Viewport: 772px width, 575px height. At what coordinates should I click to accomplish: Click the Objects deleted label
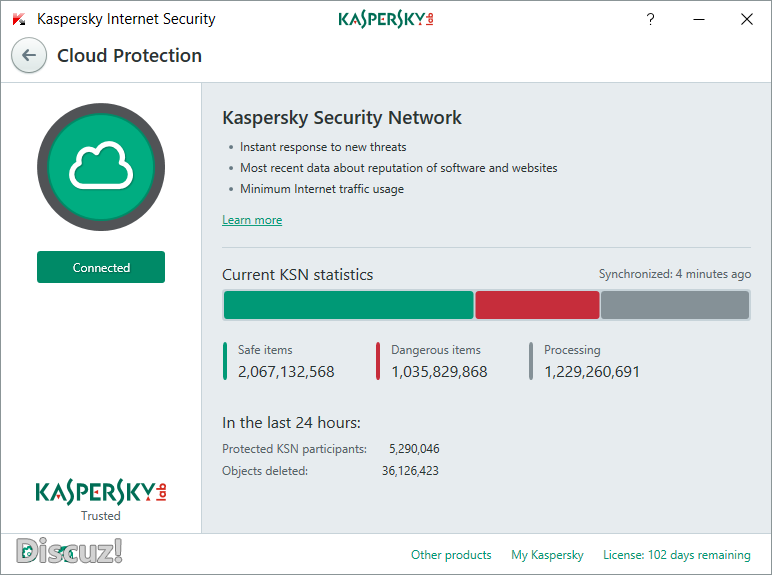pos(265,471)
